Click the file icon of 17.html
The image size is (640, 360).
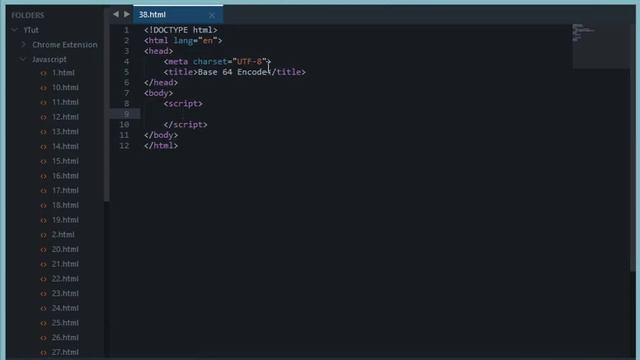44,191
